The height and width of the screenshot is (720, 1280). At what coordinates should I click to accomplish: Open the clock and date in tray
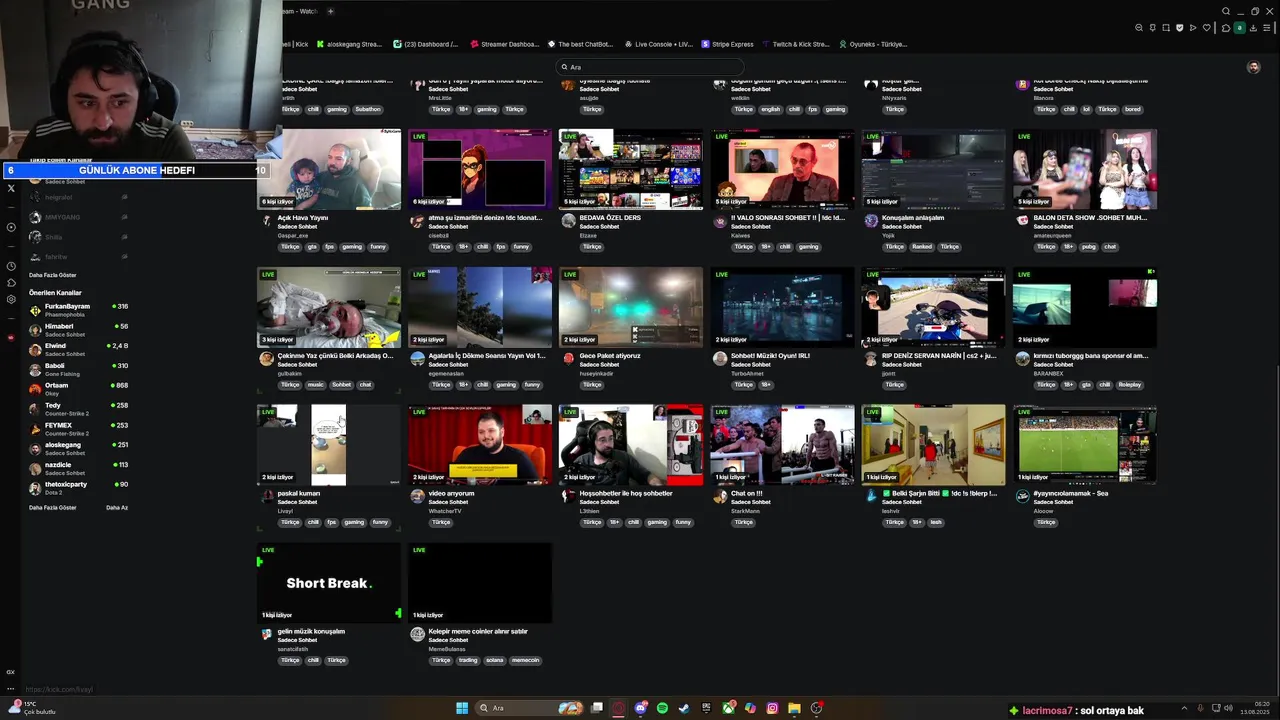click(x=1254, y=708)
